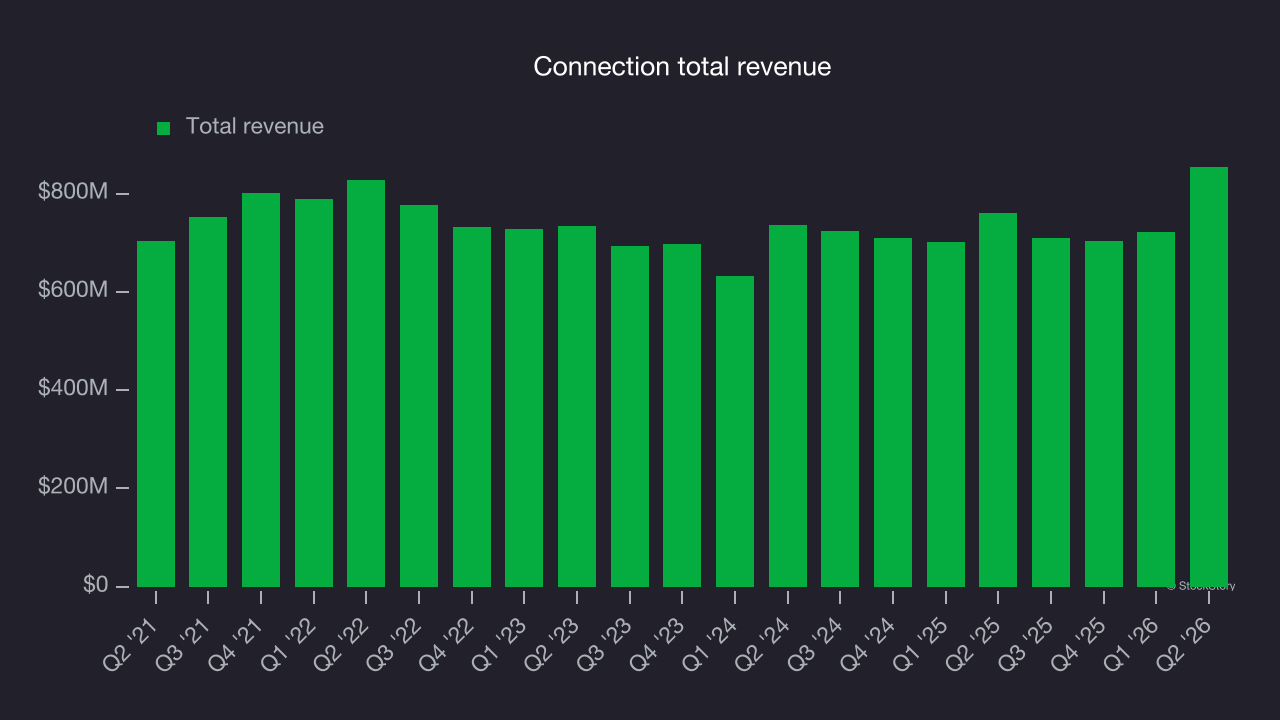Select the Q2 '25 revenue bar
The width and height of the screenshot is (1280, 720).
pos(998,400)
